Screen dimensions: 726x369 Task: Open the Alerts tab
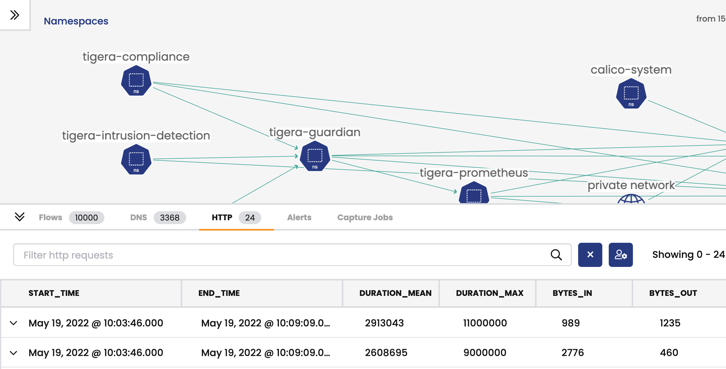299,218
